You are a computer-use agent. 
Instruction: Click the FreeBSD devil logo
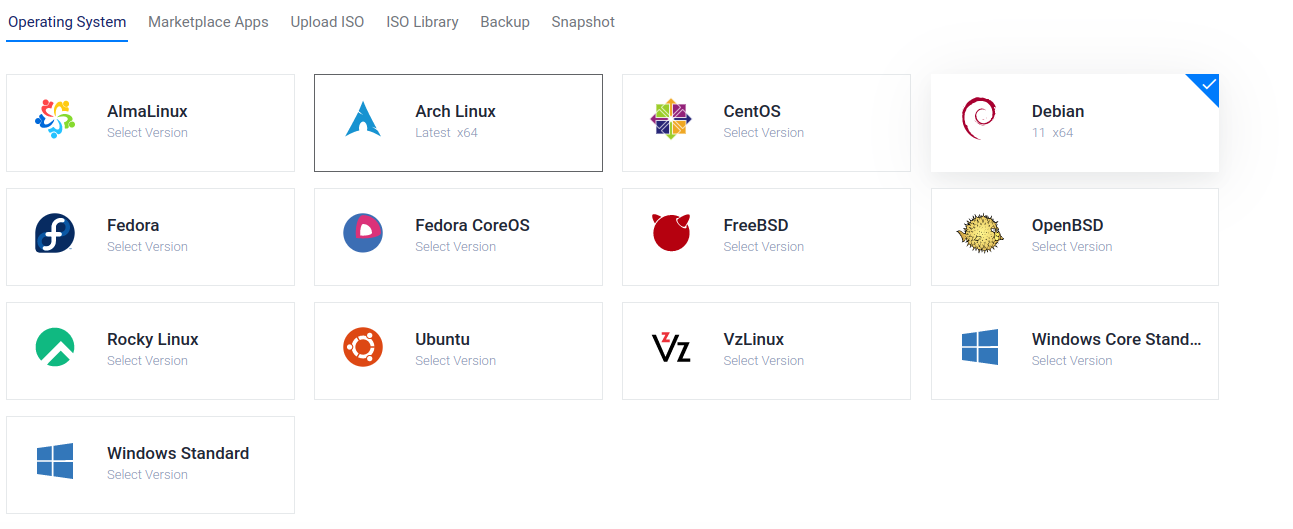pos(671,234)
